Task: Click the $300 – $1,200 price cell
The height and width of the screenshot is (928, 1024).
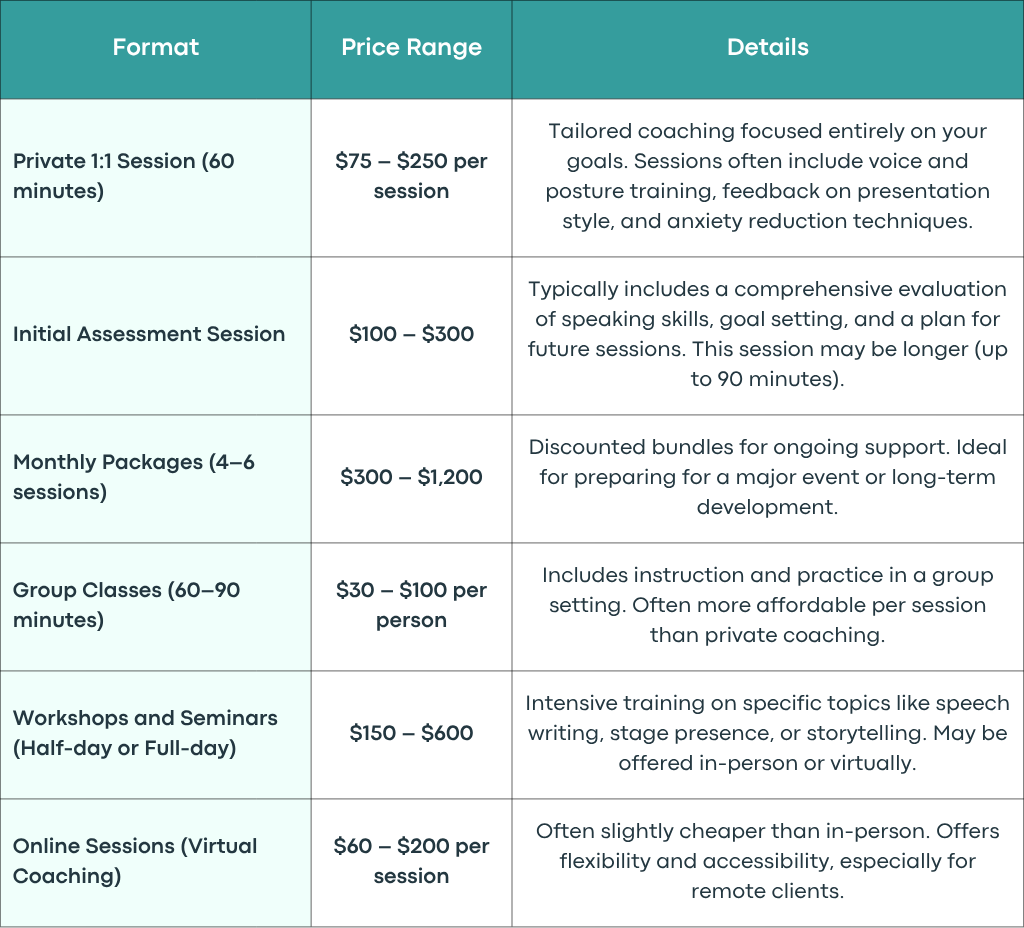Action: (x=411, y=477)
